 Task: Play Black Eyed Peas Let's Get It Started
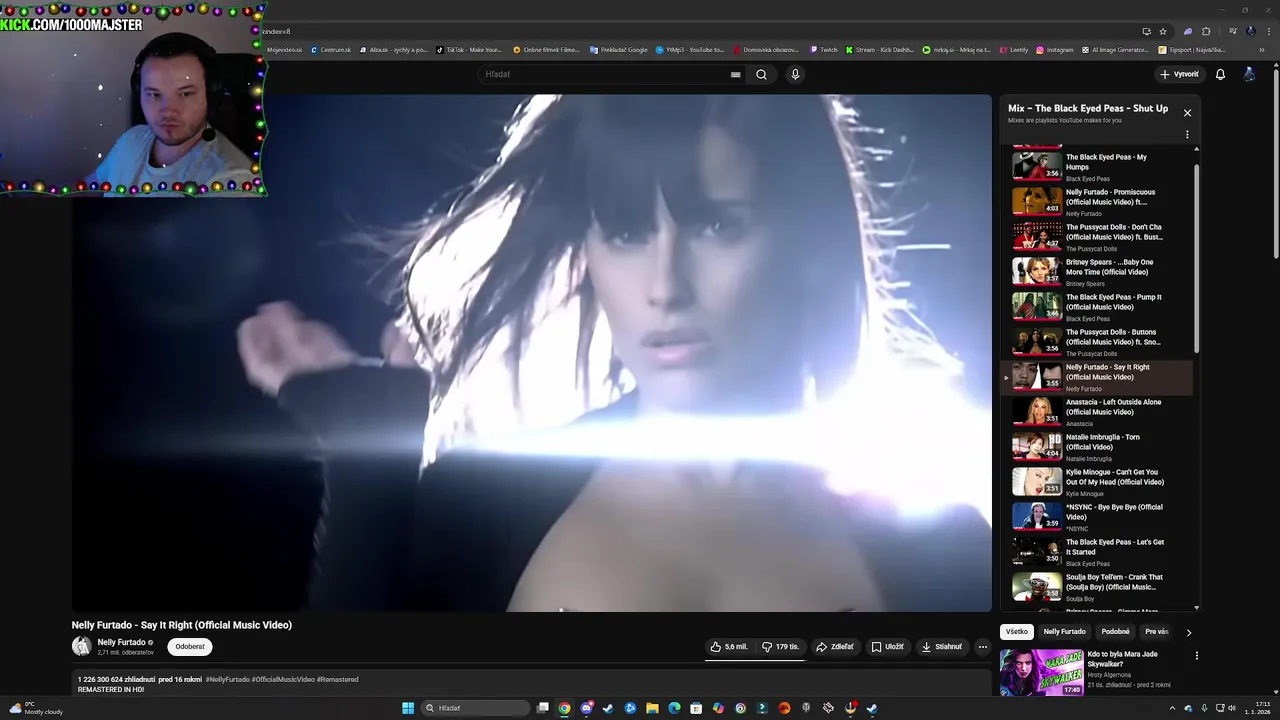coord(1097,551)
